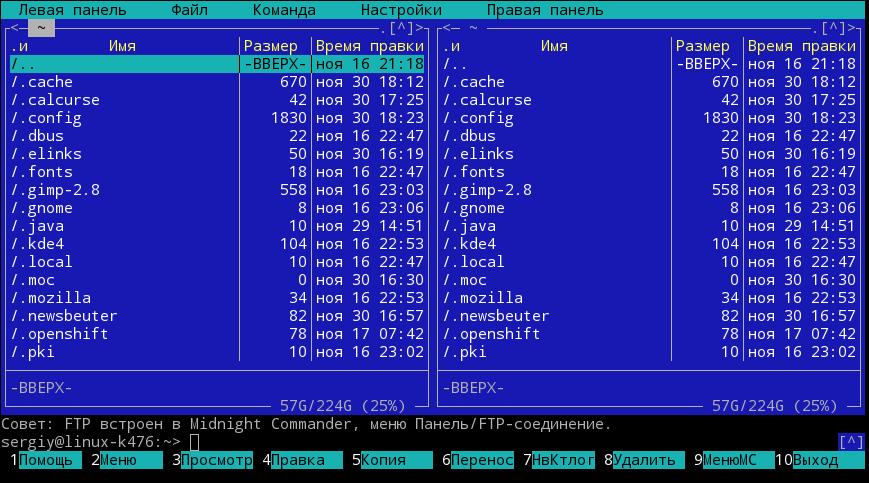The height and width of the screenshot is (483, 869).
Task: Click the 5 Копия function key button
Action: click(x=392, y=460)
